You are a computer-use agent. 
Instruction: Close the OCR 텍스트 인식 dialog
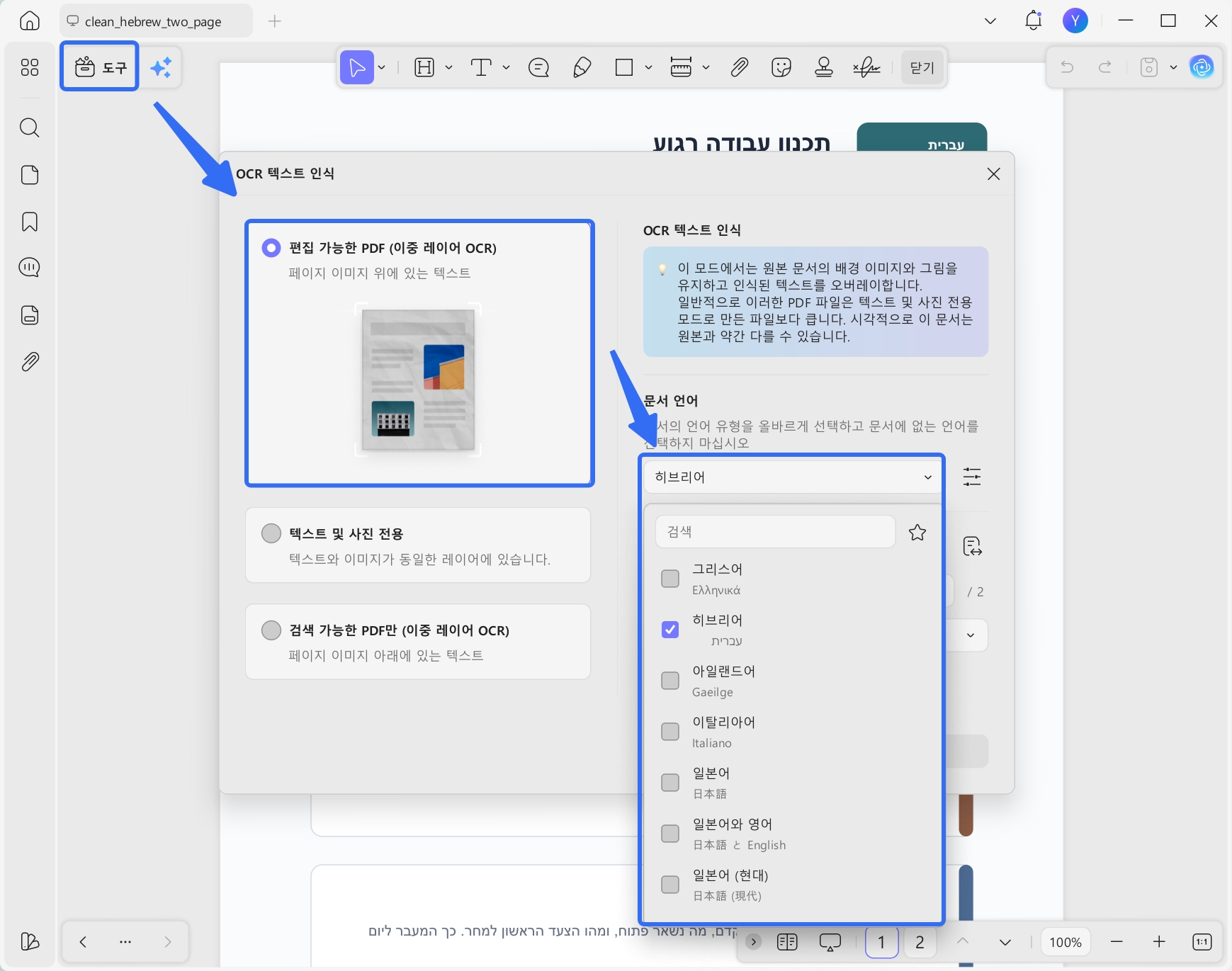click(x=993, y=174)
